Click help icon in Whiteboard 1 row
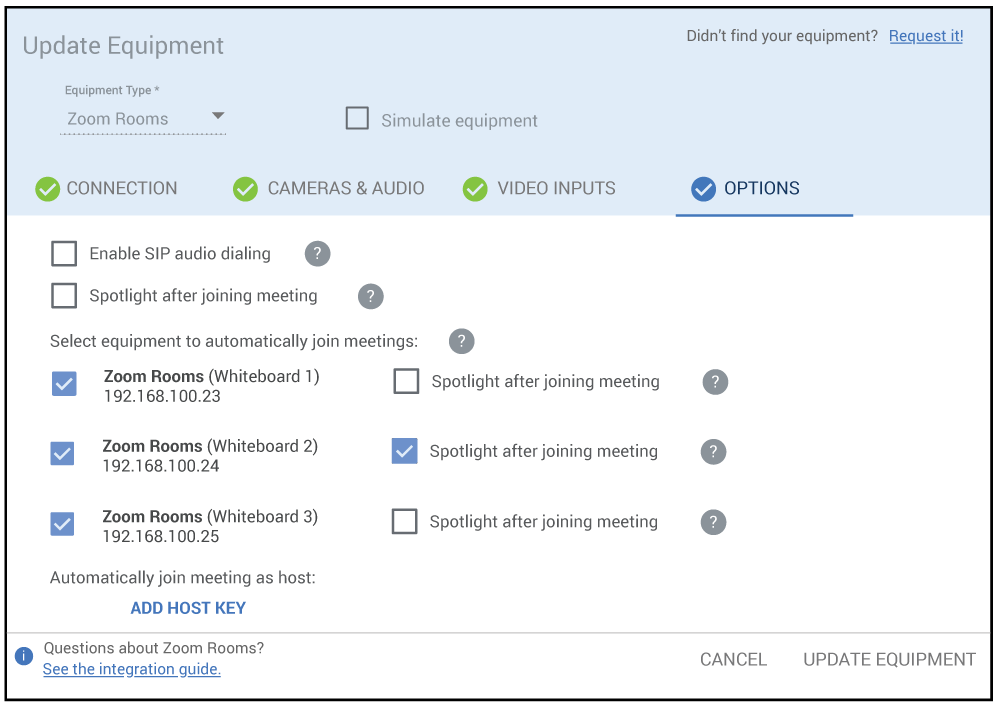The image size is (1000, 702). coord(715,382)
